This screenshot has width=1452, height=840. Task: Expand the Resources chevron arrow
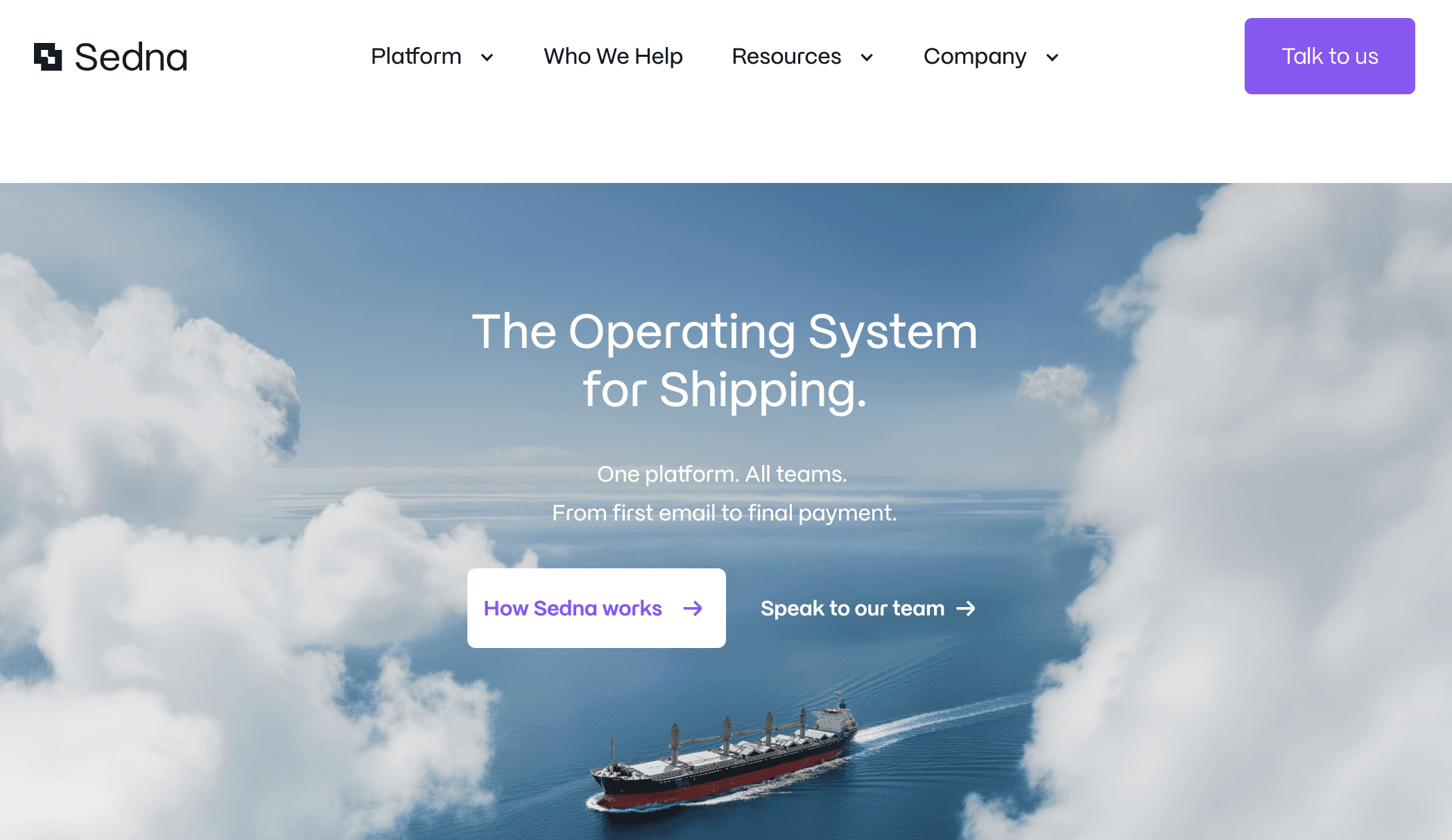point(867,58)
